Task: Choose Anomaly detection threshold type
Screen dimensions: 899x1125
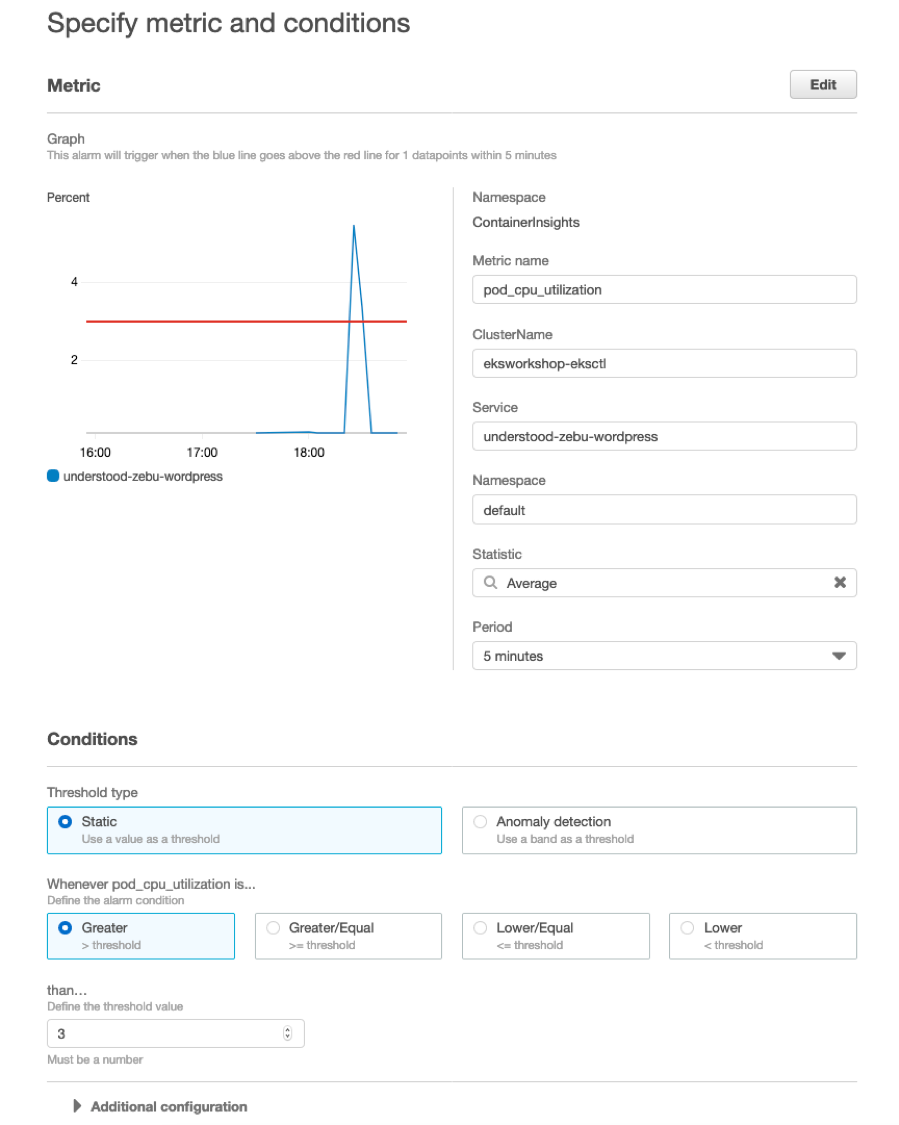Action: [480, 822]
